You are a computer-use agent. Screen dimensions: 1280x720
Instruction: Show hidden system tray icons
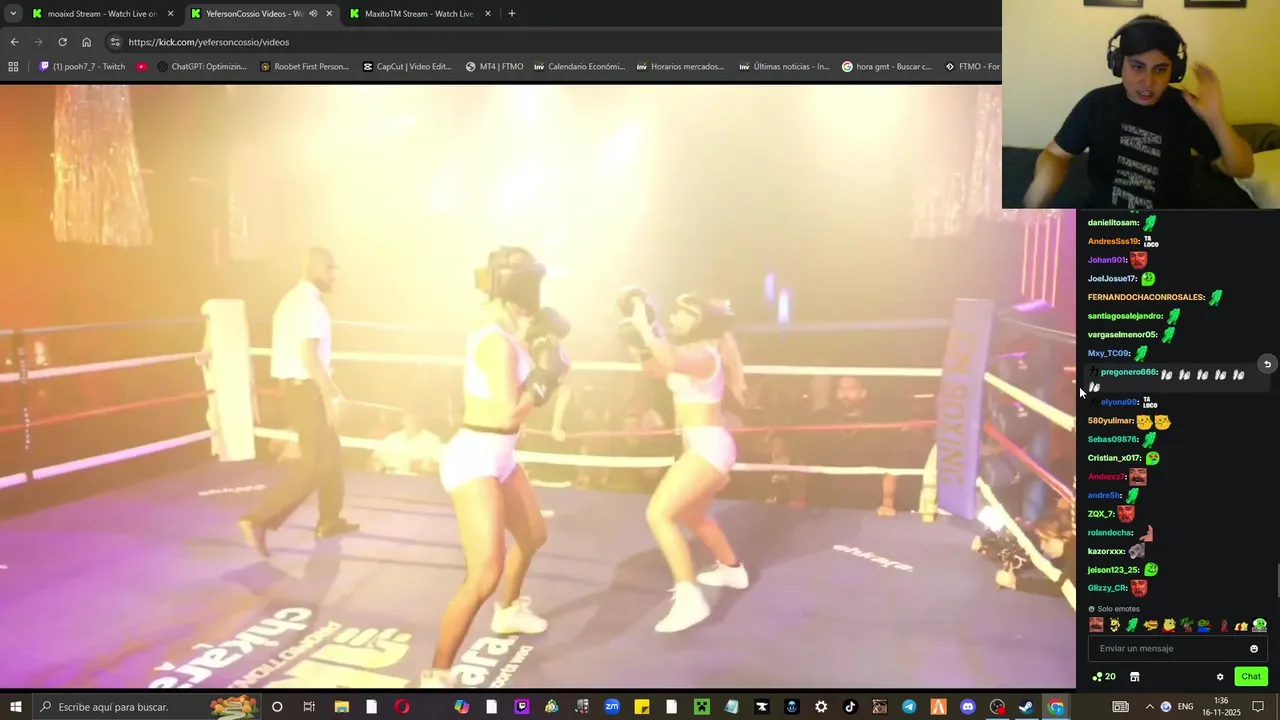[1149, 707]
